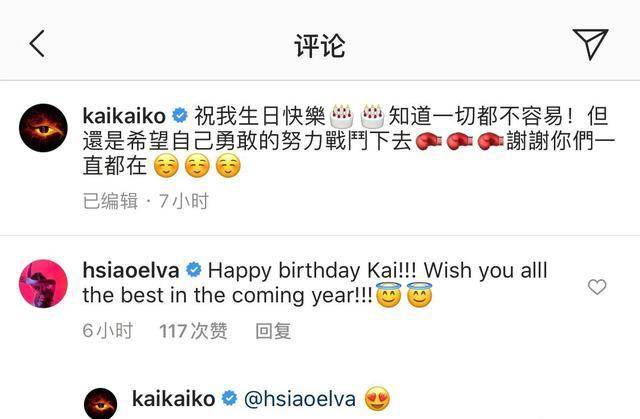The width and height of the screenshot is (640, 419).
Task: Open kaikaiko's avatar in the caption
Action: coord(43,128)
